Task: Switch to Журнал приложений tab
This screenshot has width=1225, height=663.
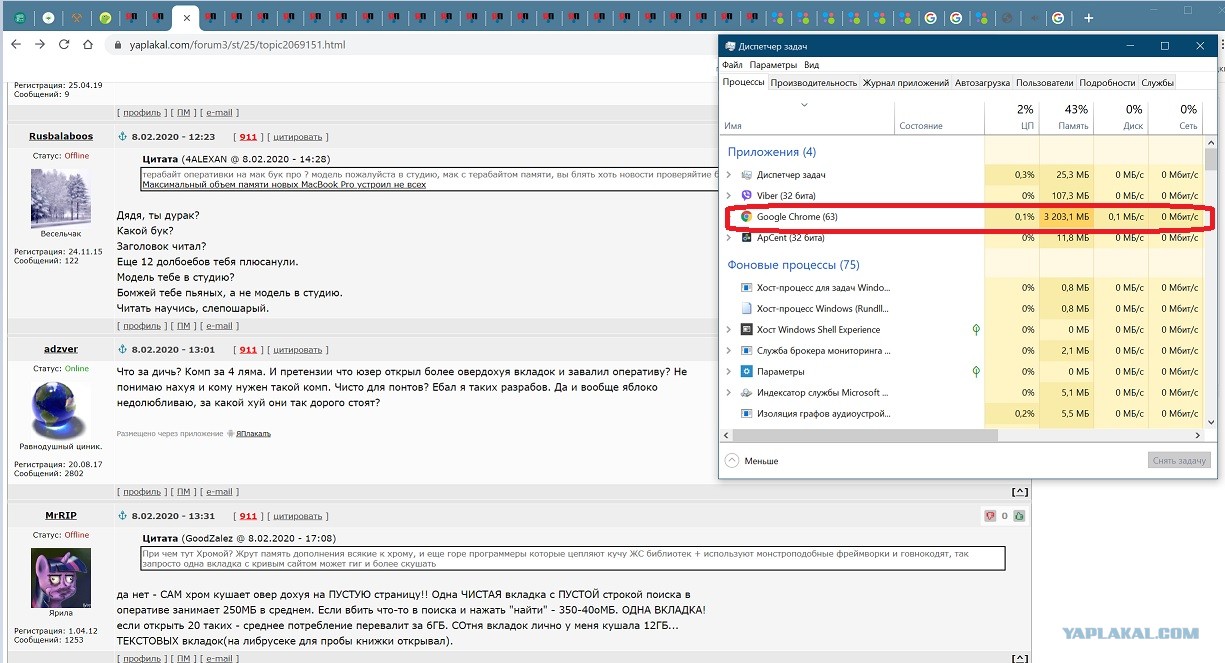Action: coord(906,83)
